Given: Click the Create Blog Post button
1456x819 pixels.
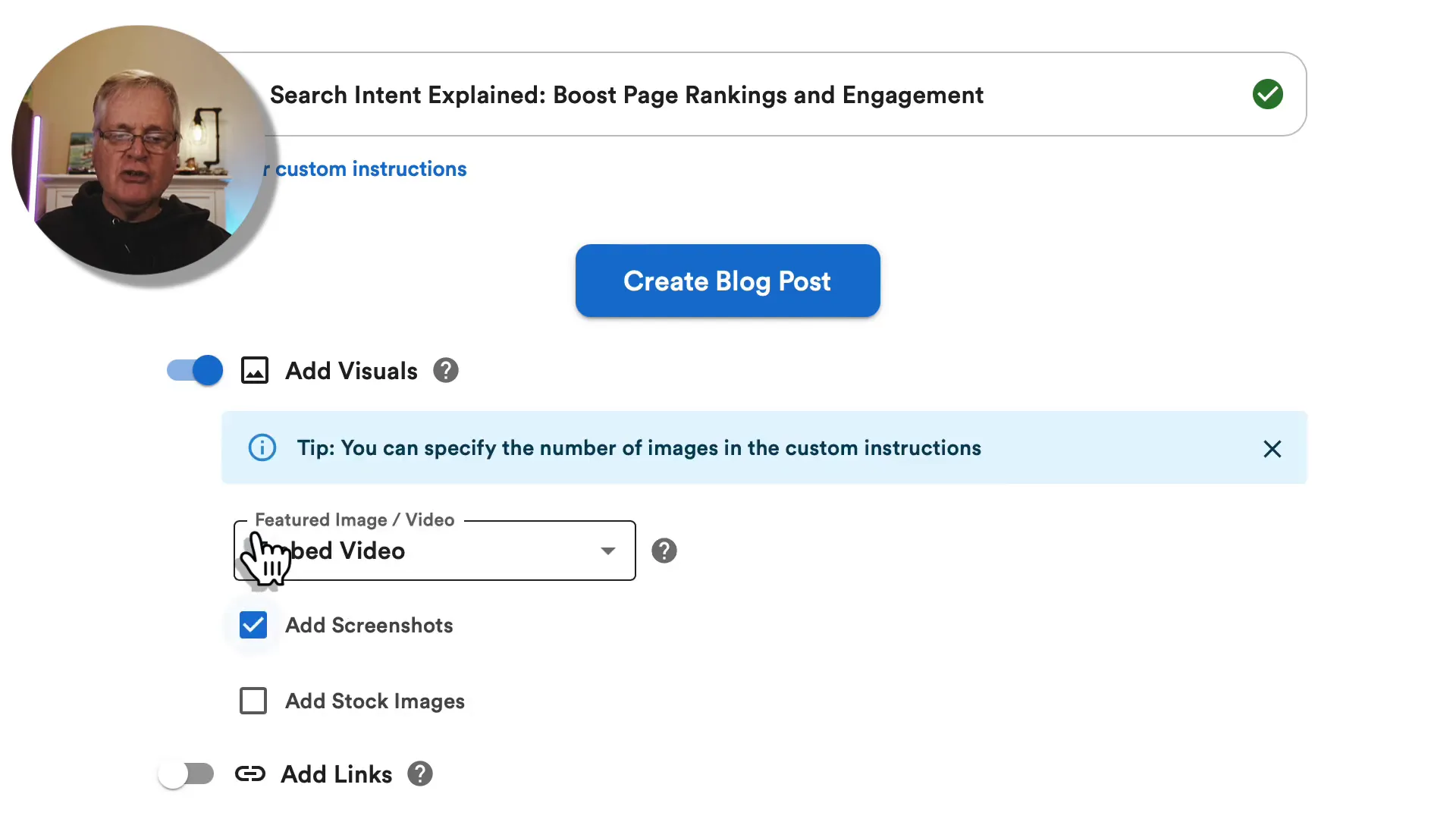Looking at the screenshot, I should (728, 281).
